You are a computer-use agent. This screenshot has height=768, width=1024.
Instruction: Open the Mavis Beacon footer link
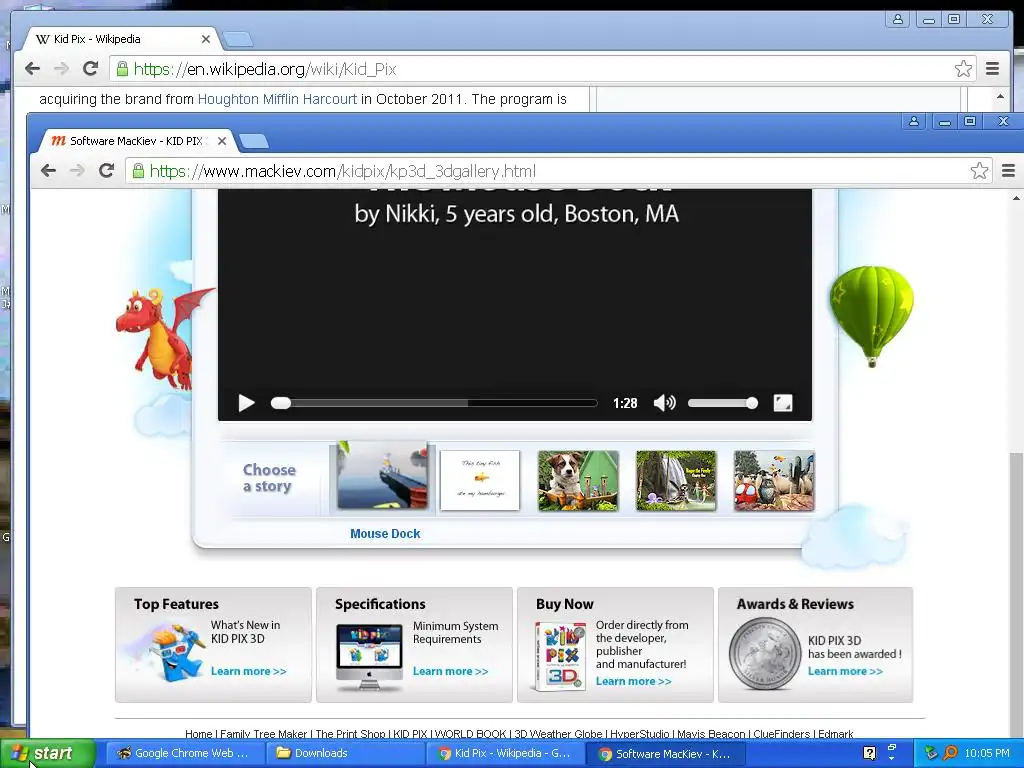711,734
